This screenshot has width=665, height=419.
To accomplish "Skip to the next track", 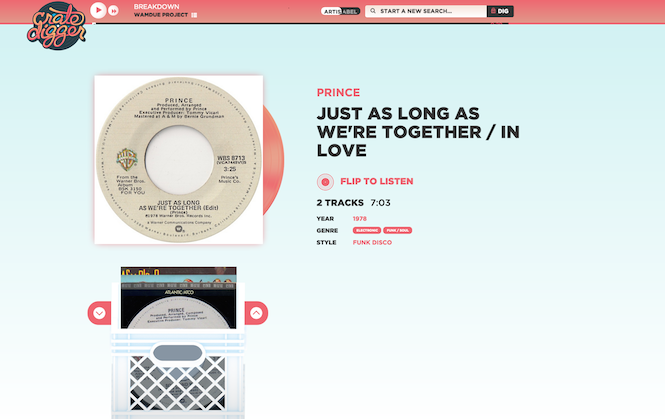I will coord(113,11).
